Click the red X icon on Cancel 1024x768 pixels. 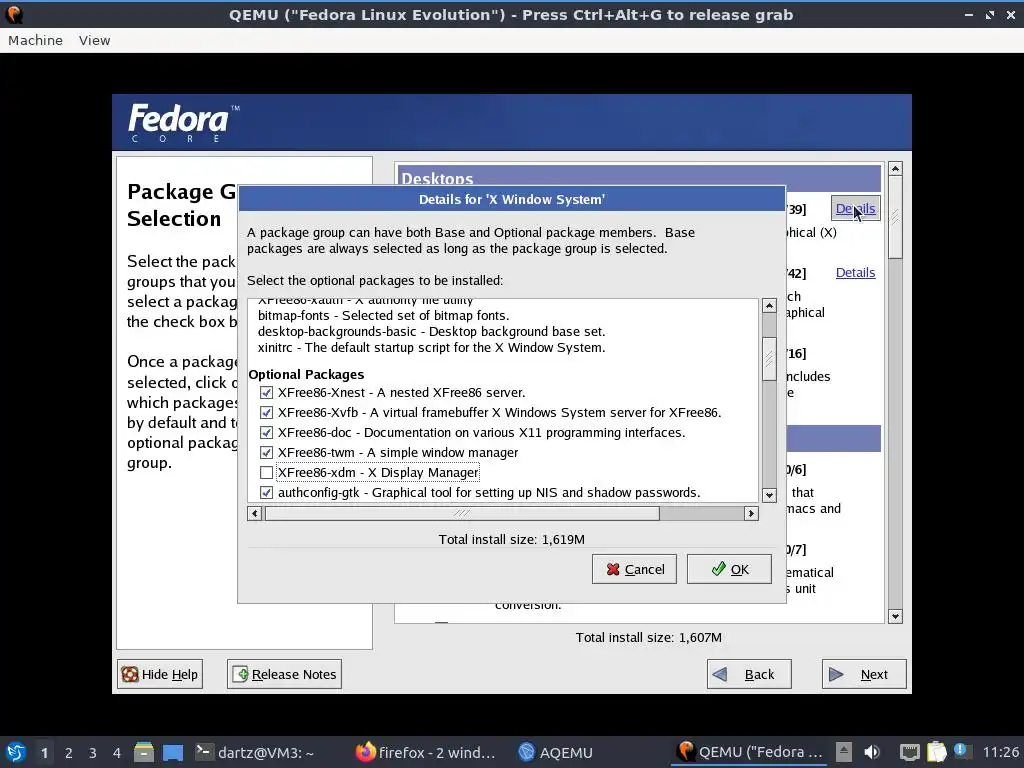[x=613, y=569]
